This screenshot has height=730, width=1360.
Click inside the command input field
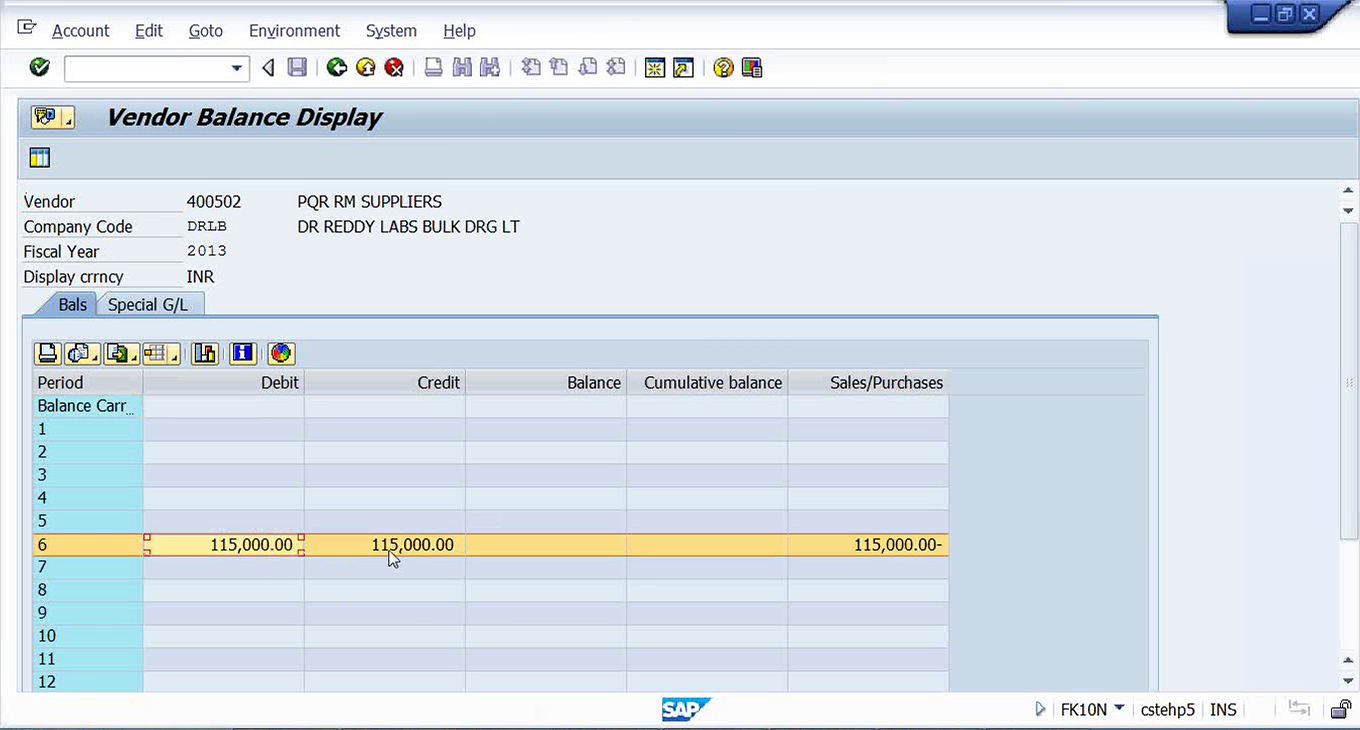pos(147,68)
